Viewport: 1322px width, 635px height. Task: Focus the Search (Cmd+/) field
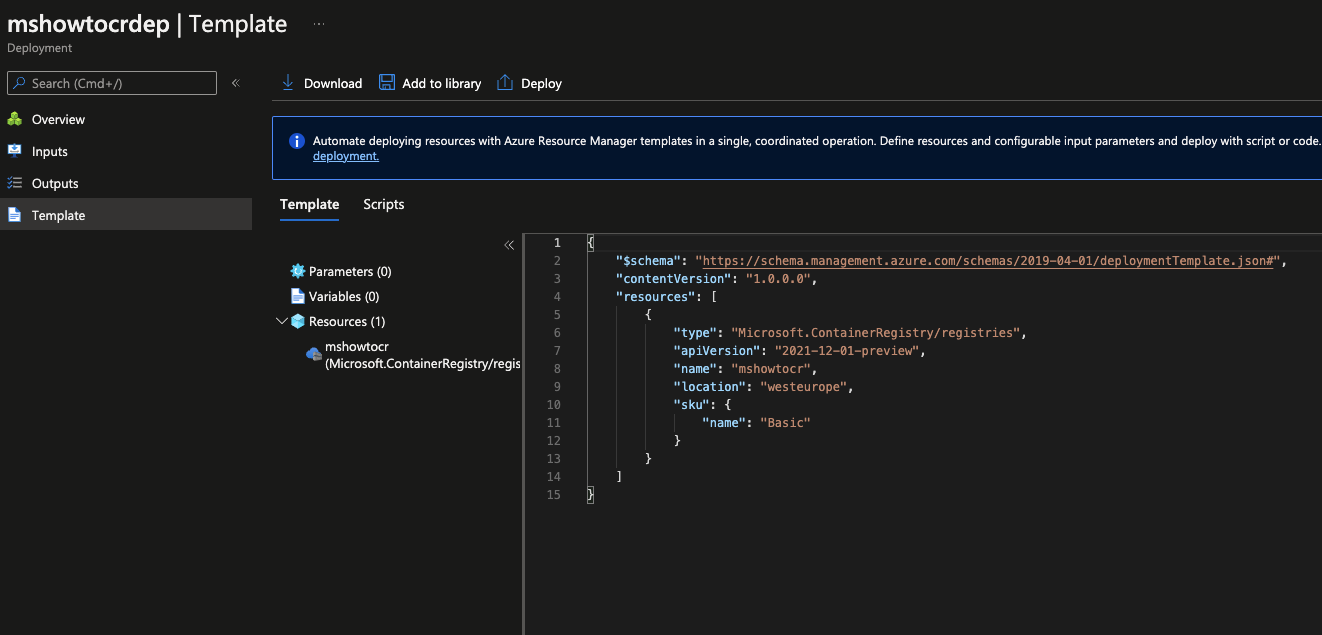(112, 83)
